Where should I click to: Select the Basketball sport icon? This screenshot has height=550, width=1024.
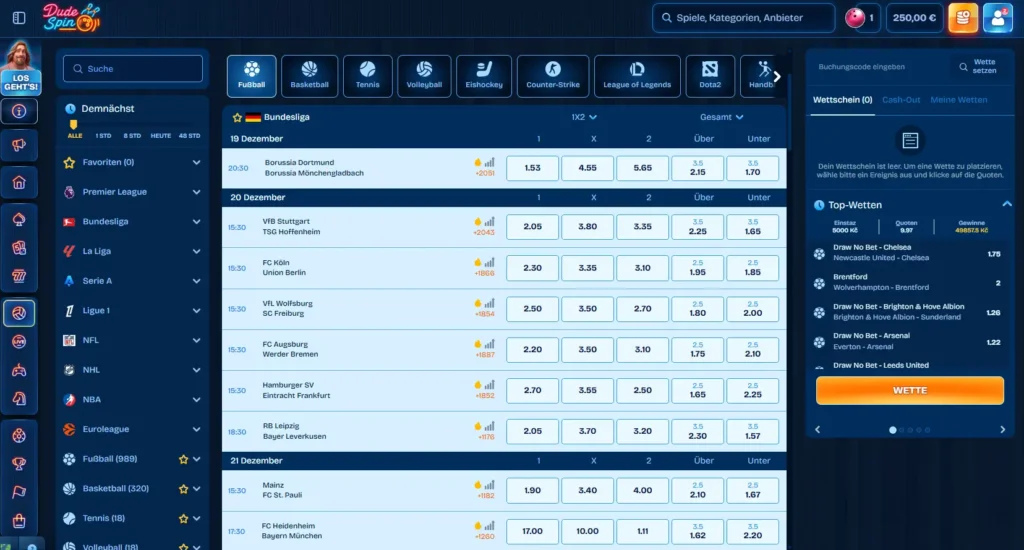(310, 76)
